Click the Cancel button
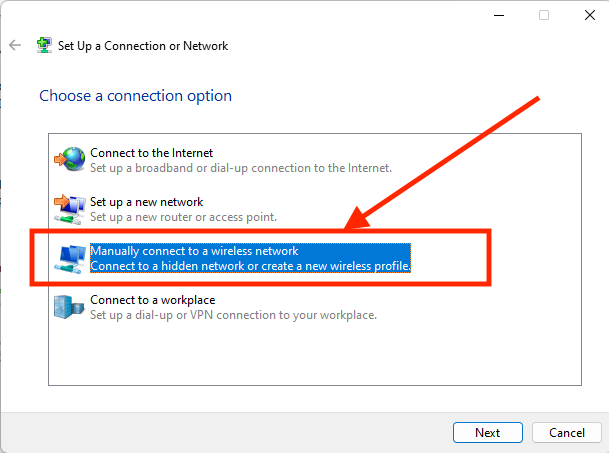The image size is (609, 453). coord(567,432)
